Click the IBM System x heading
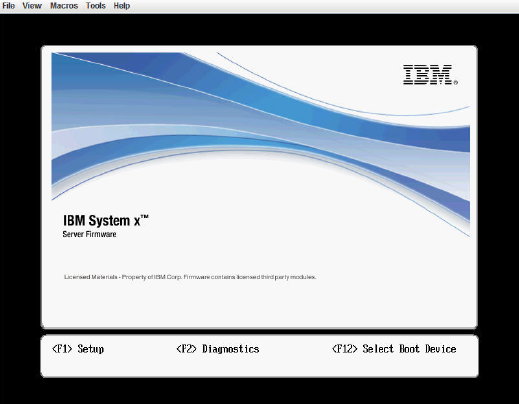The height and width of the screenshot is (404, 519). pyautogui.click(x=106, y=221)
